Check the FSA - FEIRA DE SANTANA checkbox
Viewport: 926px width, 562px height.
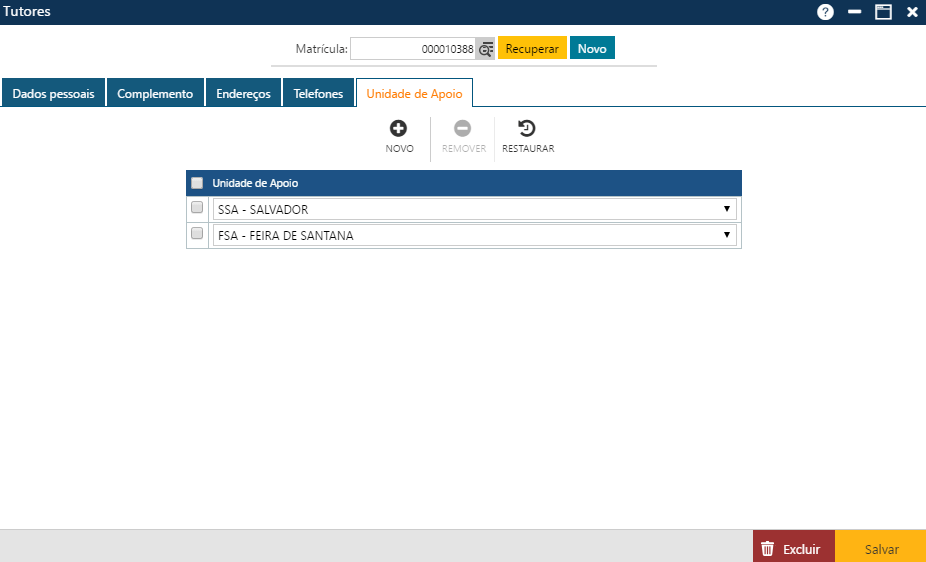197,234
